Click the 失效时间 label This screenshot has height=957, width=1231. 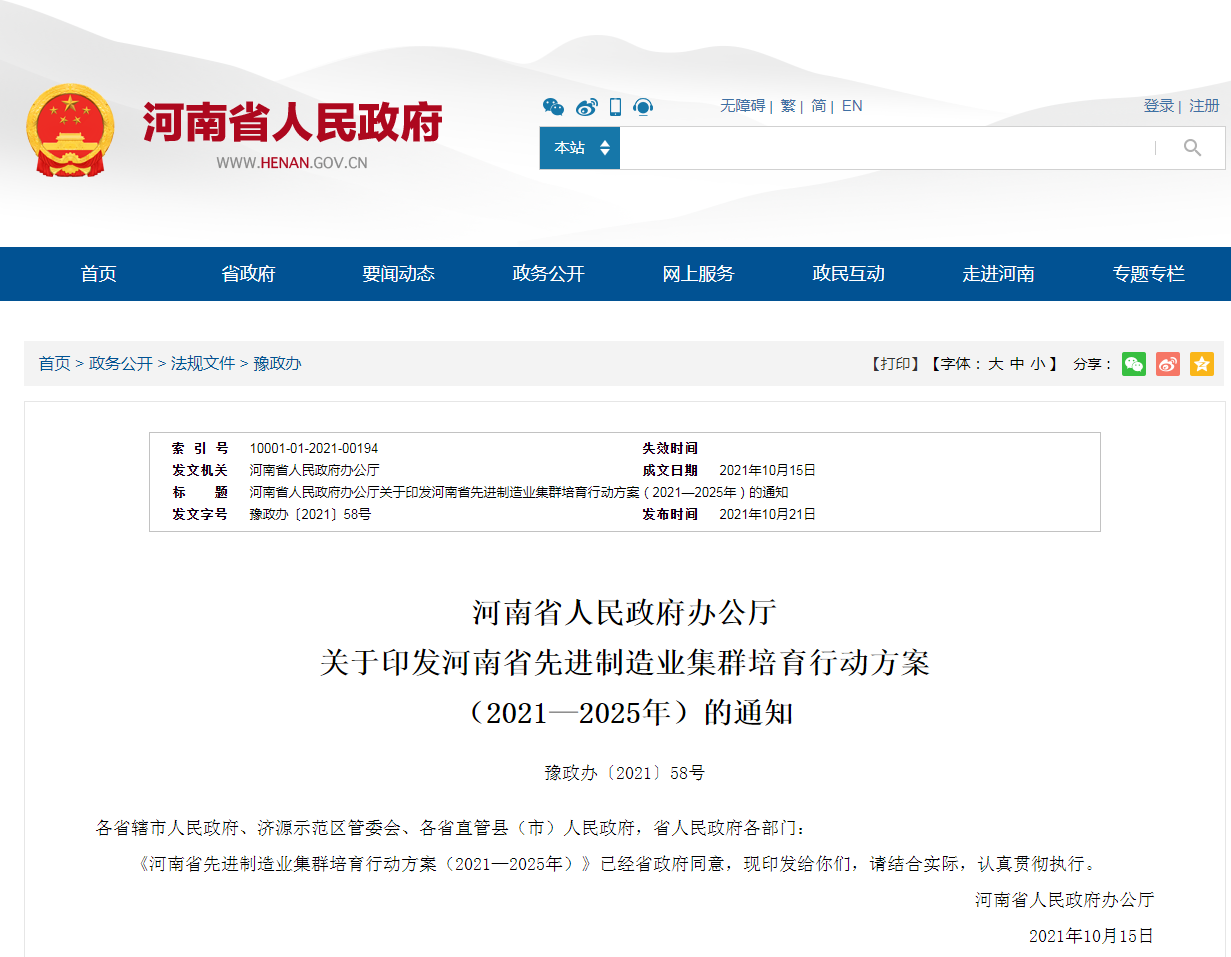670,449
